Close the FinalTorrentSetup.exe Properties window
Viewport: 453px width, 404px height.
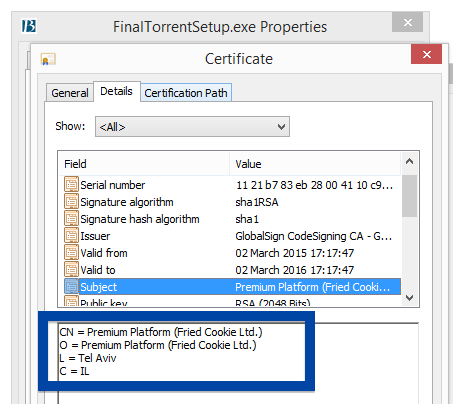pyautogui.click(x=407, y=22)
